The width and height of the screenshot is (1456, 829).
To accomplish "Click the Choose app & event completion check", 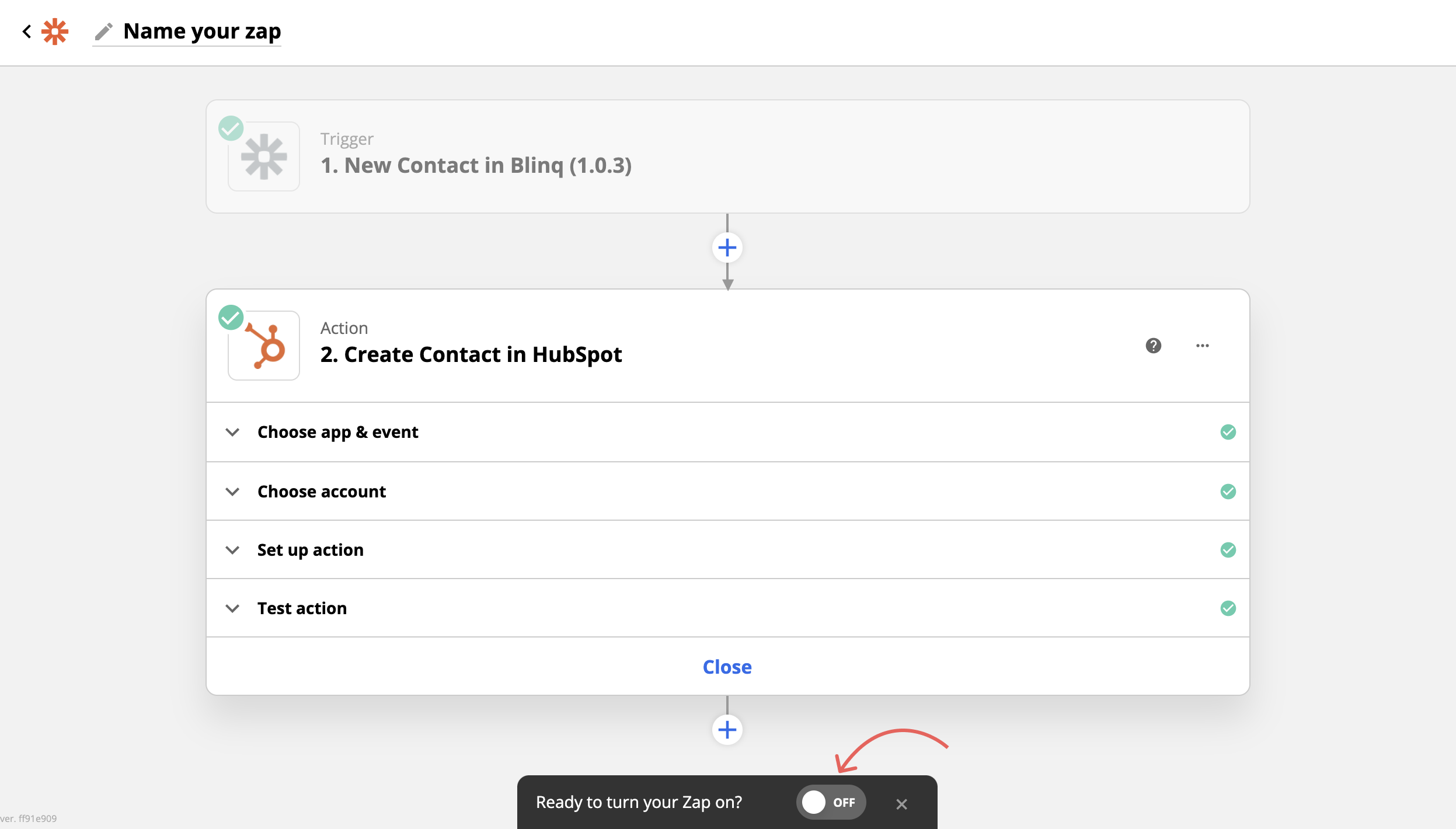I will 1228,432.
